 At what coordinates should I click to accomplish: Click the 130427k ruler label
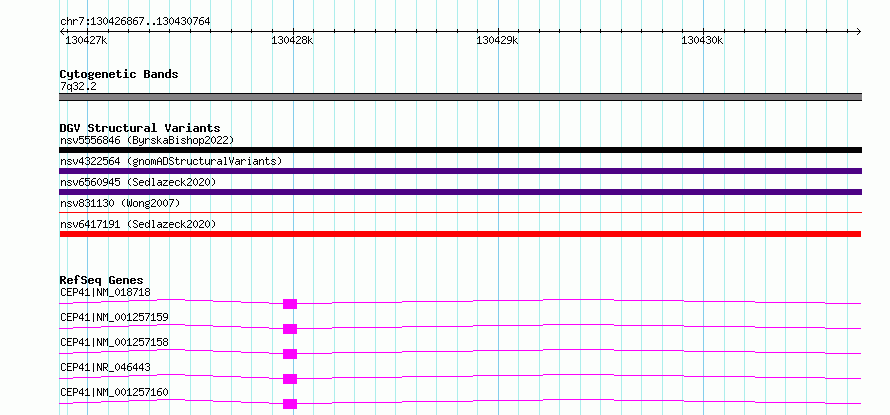(x=86, y=40)
